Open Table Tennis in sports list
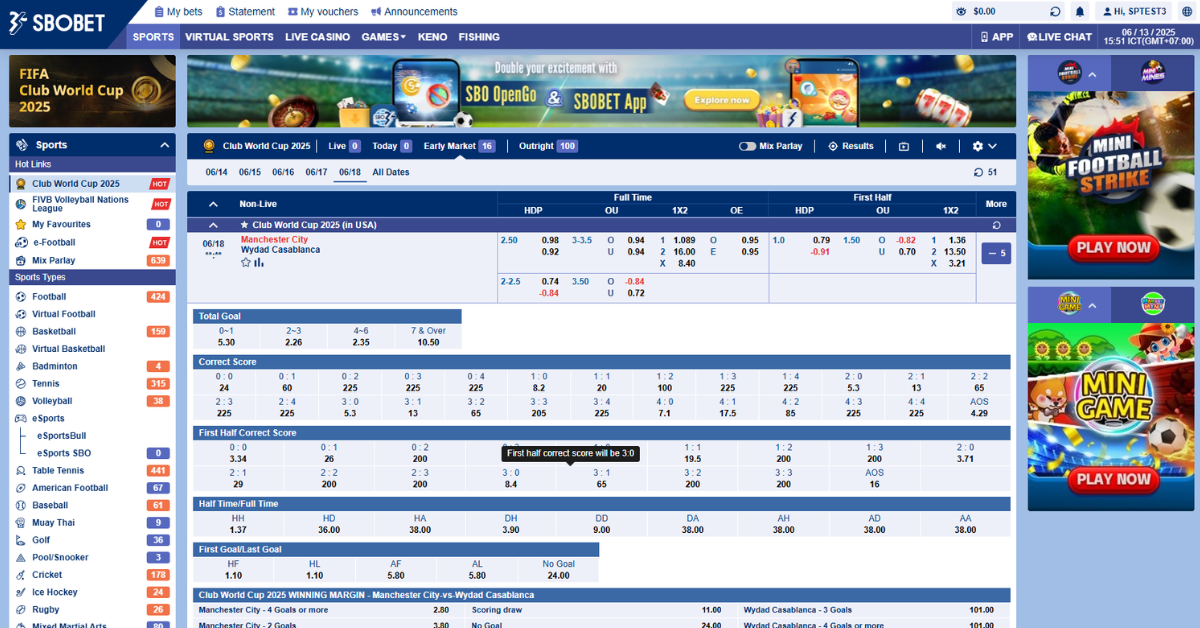Screen dimensions: 1200x628 (x=58, y=471)
